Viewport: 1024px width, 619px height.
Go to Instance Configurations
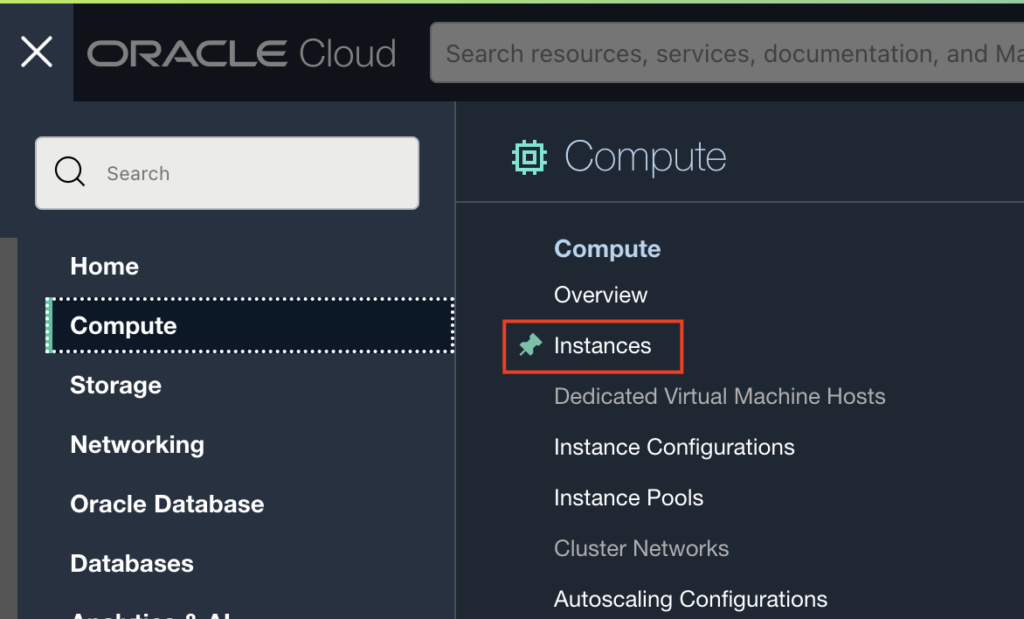pyautogui.click(x=674, y=447)
